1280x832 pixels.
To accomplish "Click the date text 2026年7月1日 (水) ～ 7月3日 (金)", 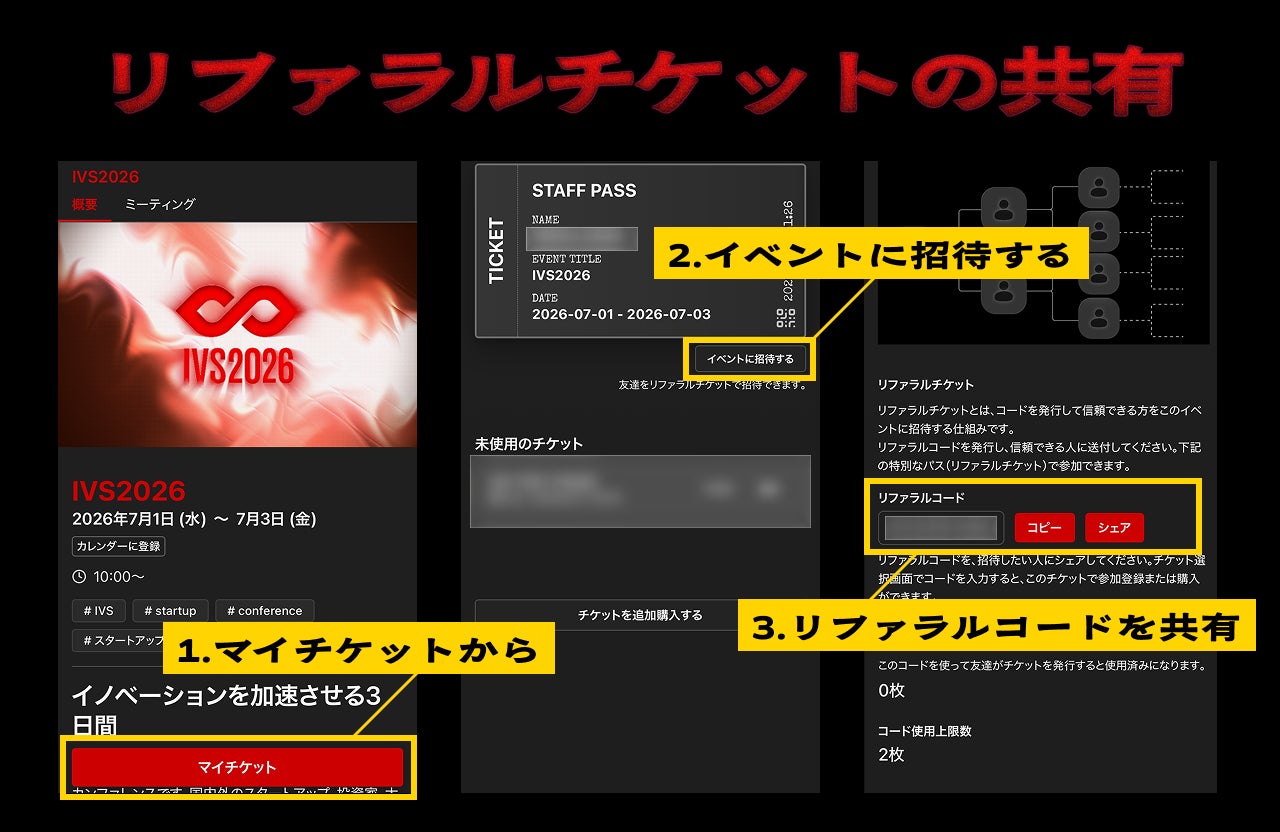I will (194, 519).
